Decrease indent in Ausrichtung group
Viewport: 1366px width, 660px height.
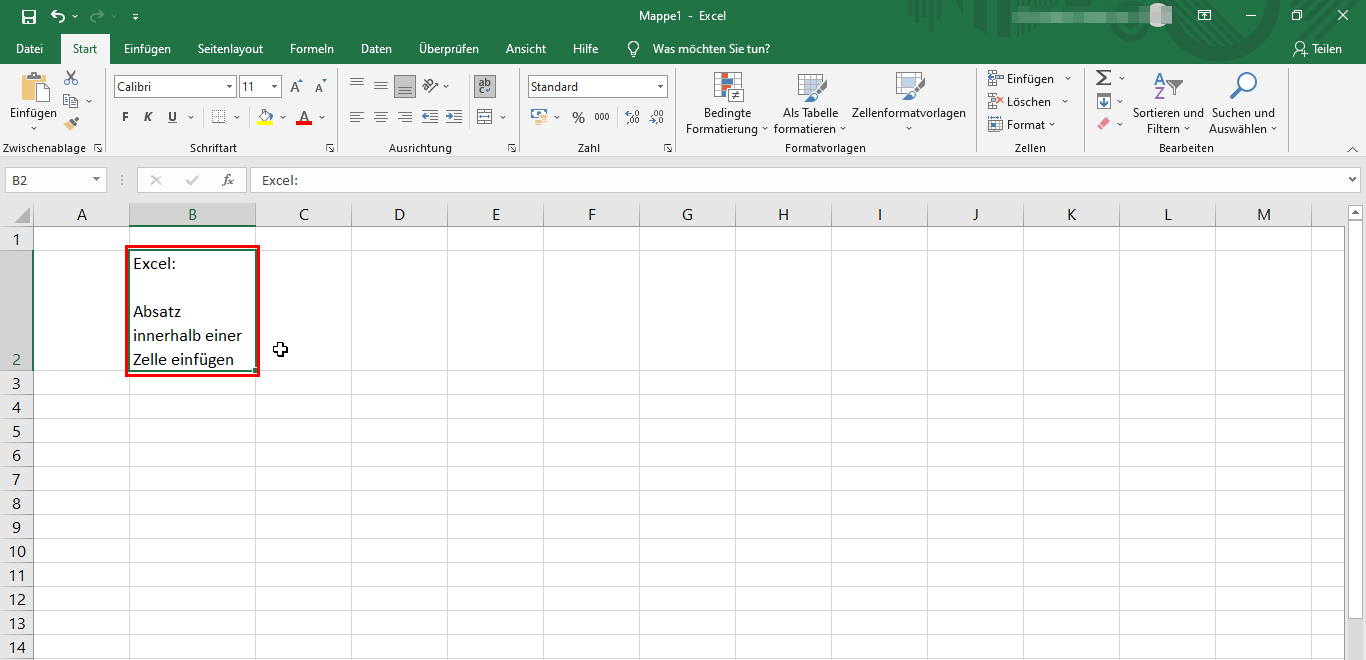430,117
